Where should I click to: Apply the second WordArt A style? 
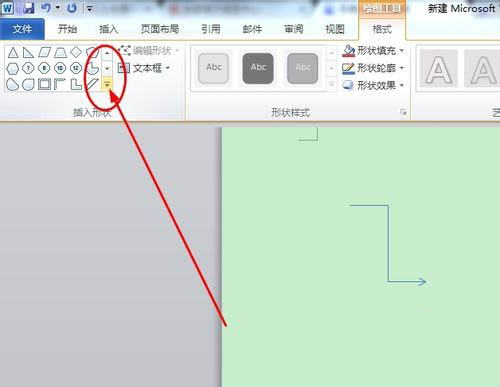[482, 68]
